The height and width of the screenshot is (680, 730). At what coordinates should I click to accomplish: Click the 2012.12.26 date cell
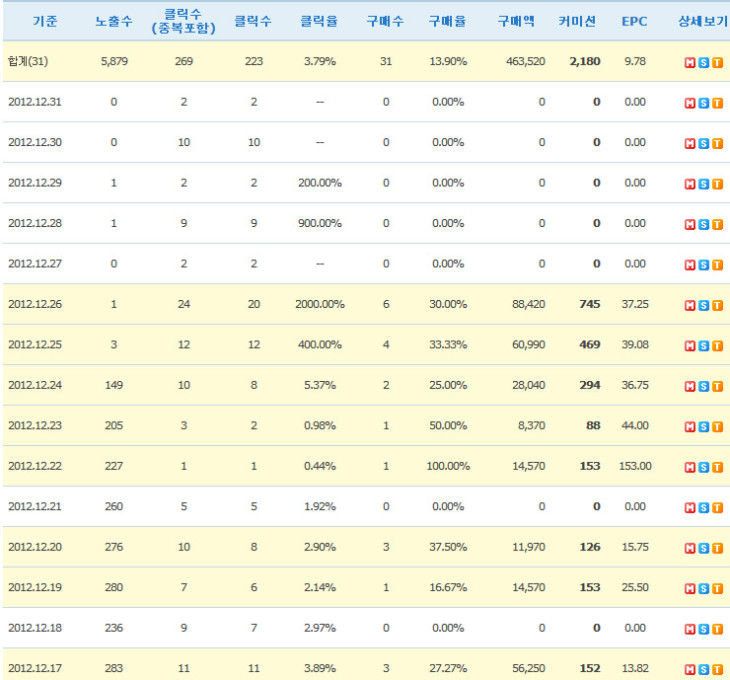(35, 304)
